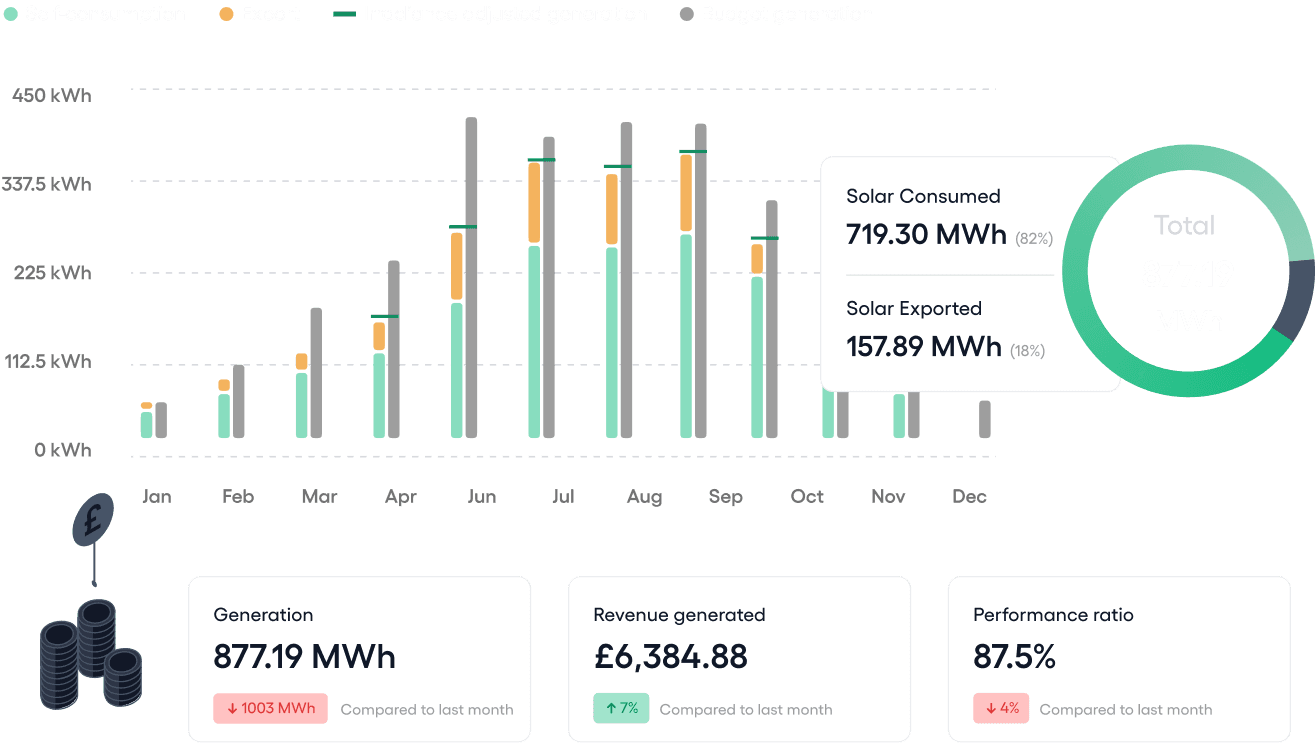Click the light green legend dot
This screenshot has width=1316, height=743.
(10, 15)
